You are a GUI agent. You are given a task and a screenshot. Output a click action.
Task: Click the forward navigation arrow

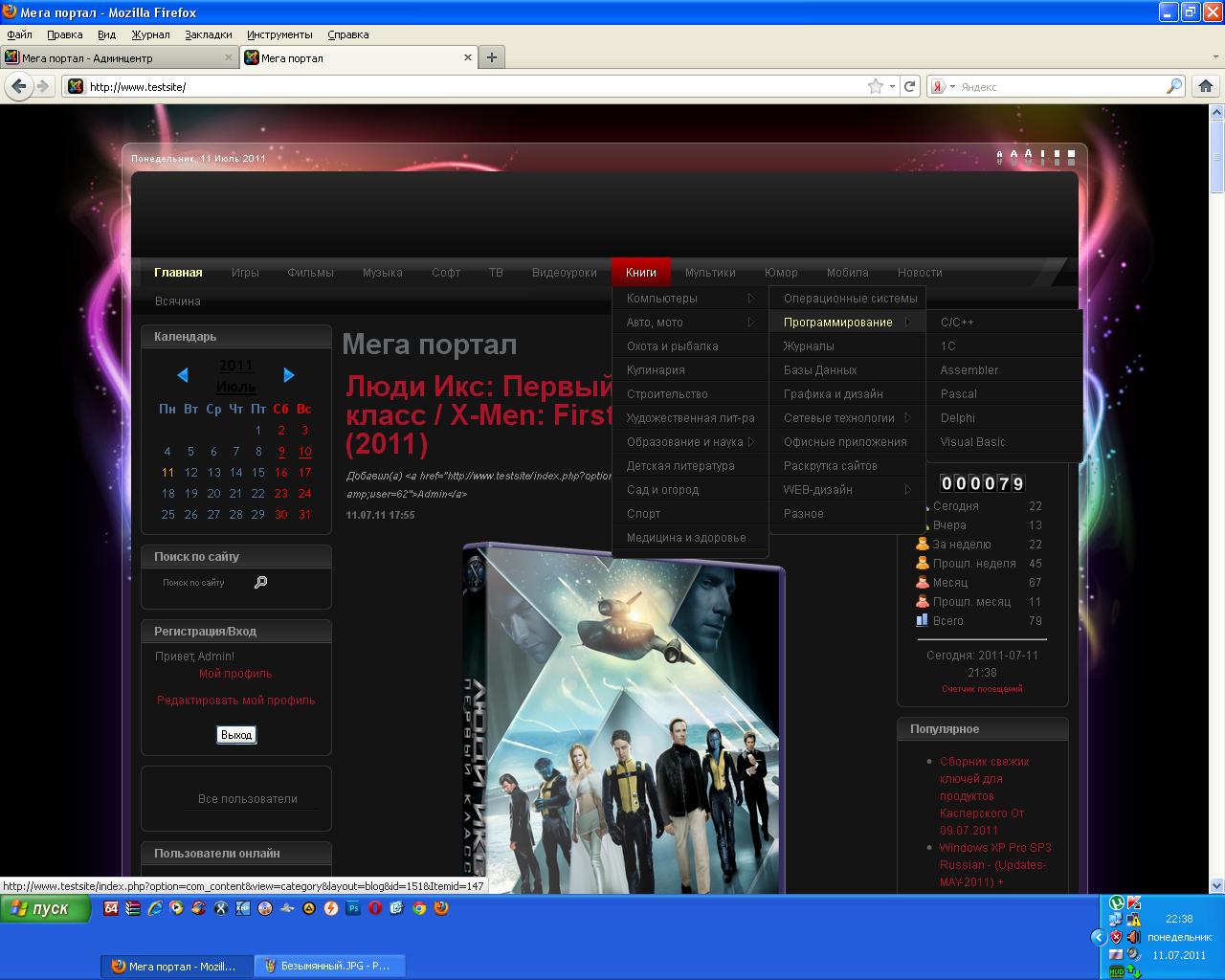coord(42,86)
